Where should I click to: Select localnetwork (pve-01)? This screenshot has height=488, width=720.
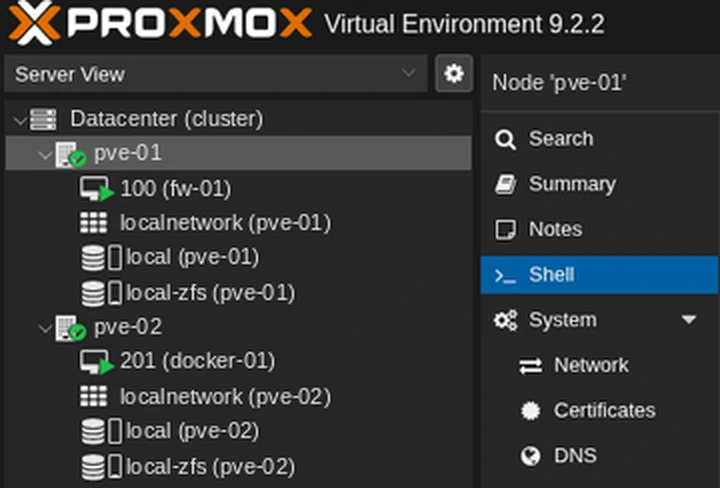coord(225,223)
